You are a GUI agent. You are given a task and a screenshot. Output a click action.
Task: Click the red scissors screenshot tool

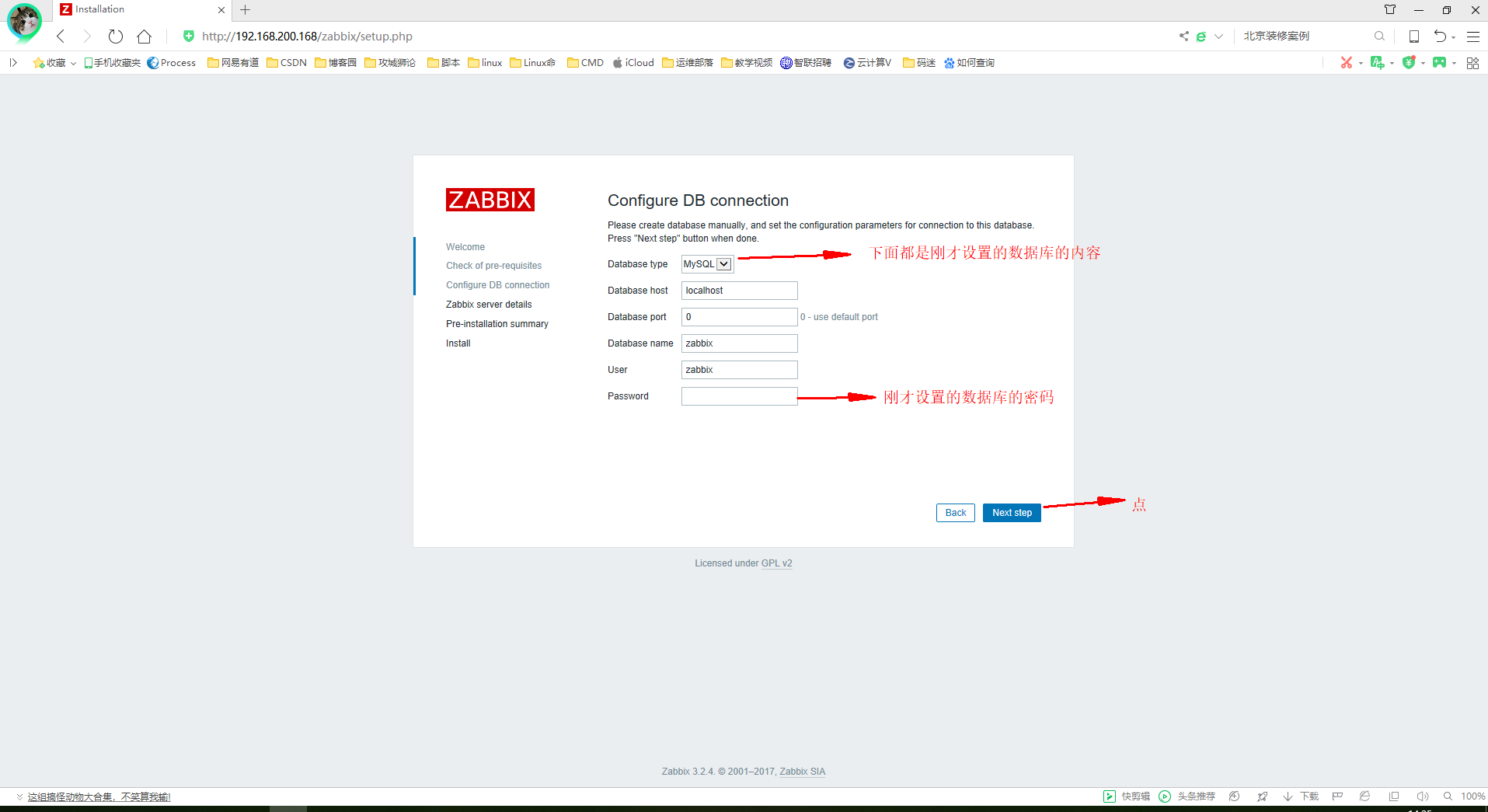pyautogui.click(x=1347, y=63)
